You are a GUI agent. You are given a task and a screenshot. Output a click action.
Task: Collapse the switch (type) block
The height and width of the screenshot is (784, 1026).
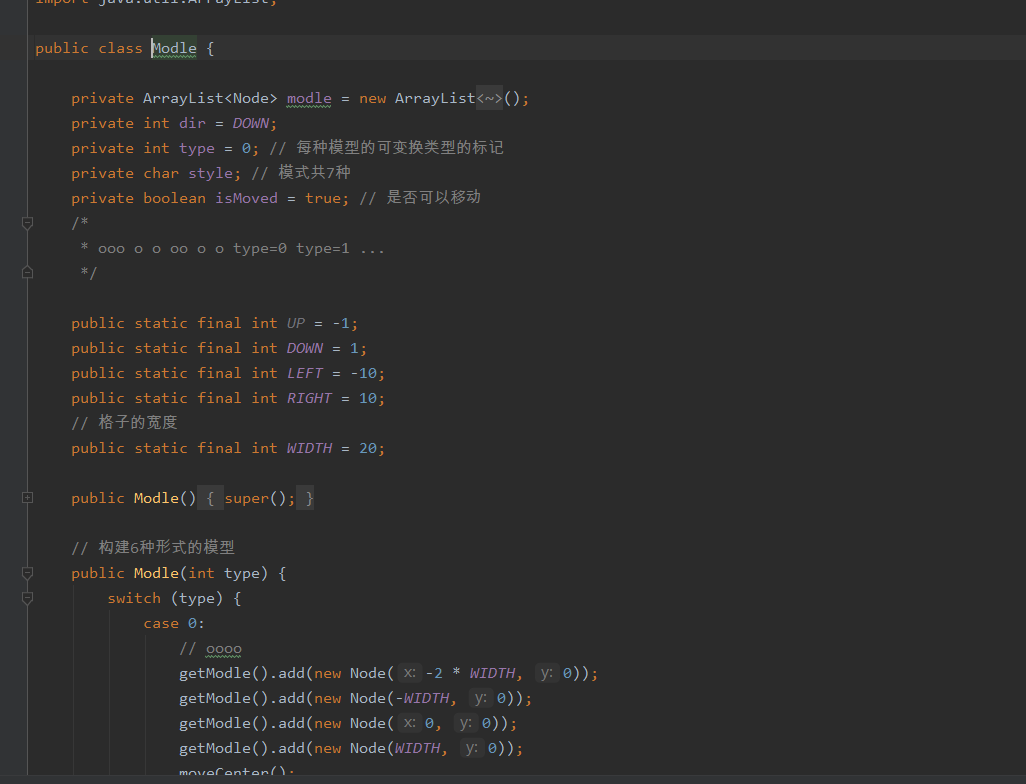coord(27,598)
